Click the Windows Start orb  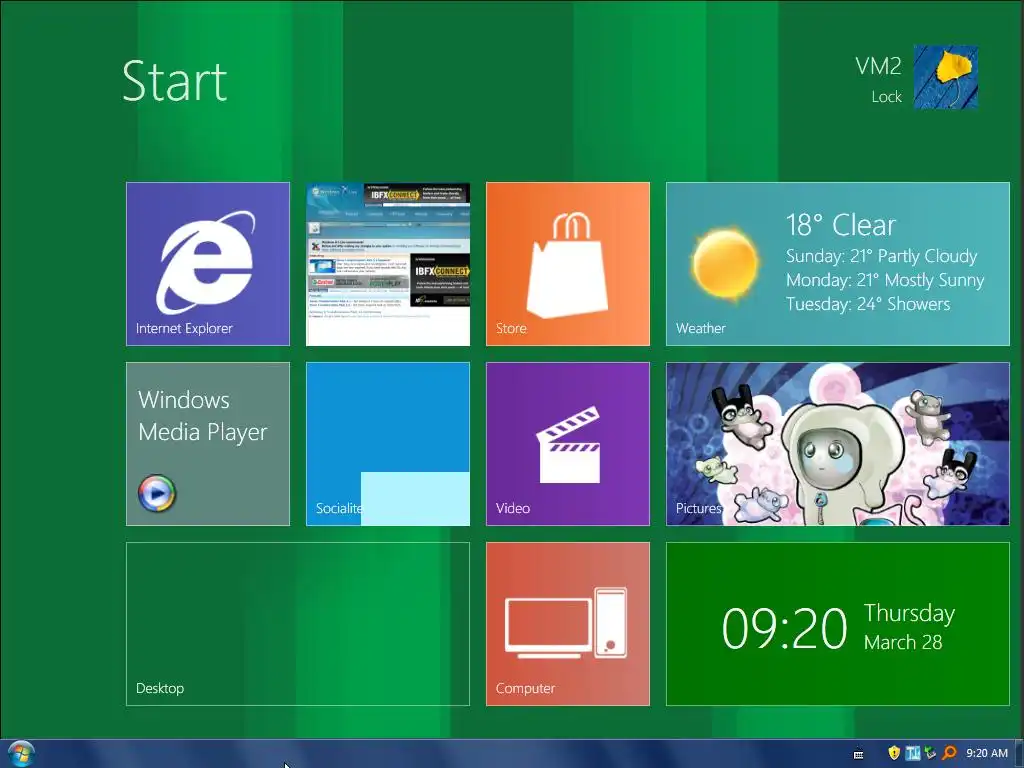21,754
